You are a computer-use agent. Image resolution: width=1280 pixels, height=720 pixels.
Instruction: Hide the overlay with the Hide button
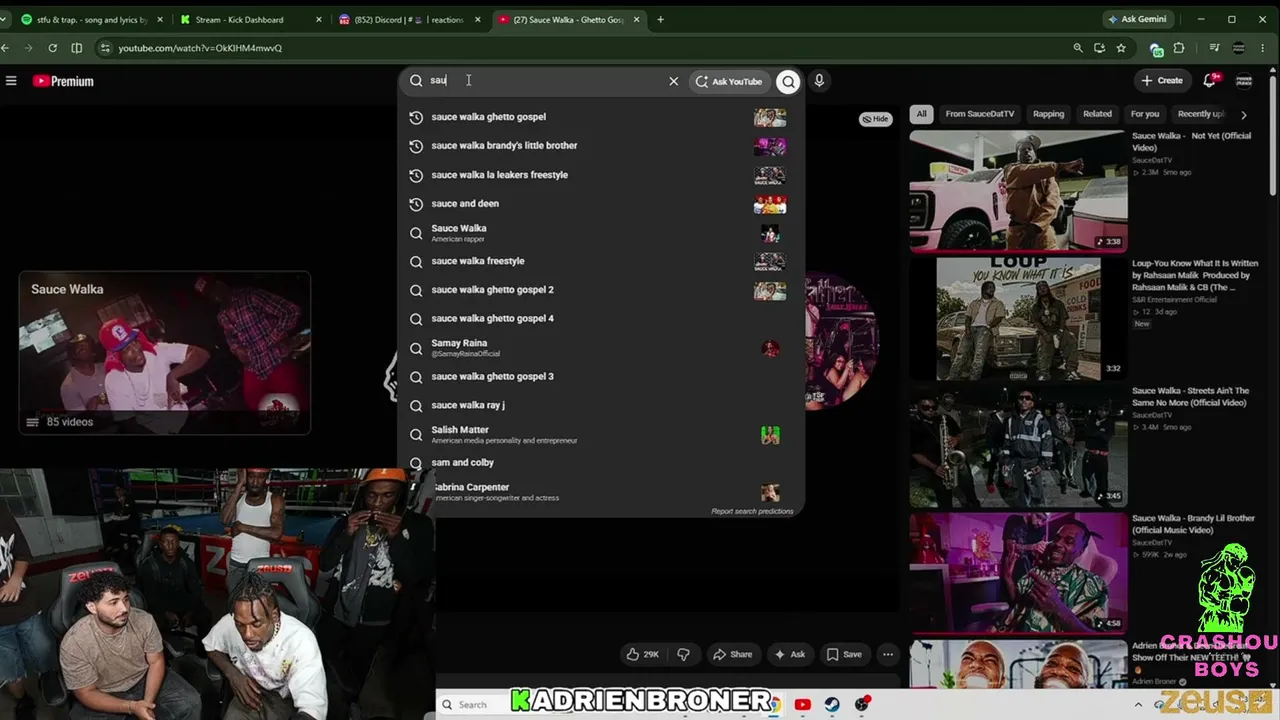(x=875, y=119)
